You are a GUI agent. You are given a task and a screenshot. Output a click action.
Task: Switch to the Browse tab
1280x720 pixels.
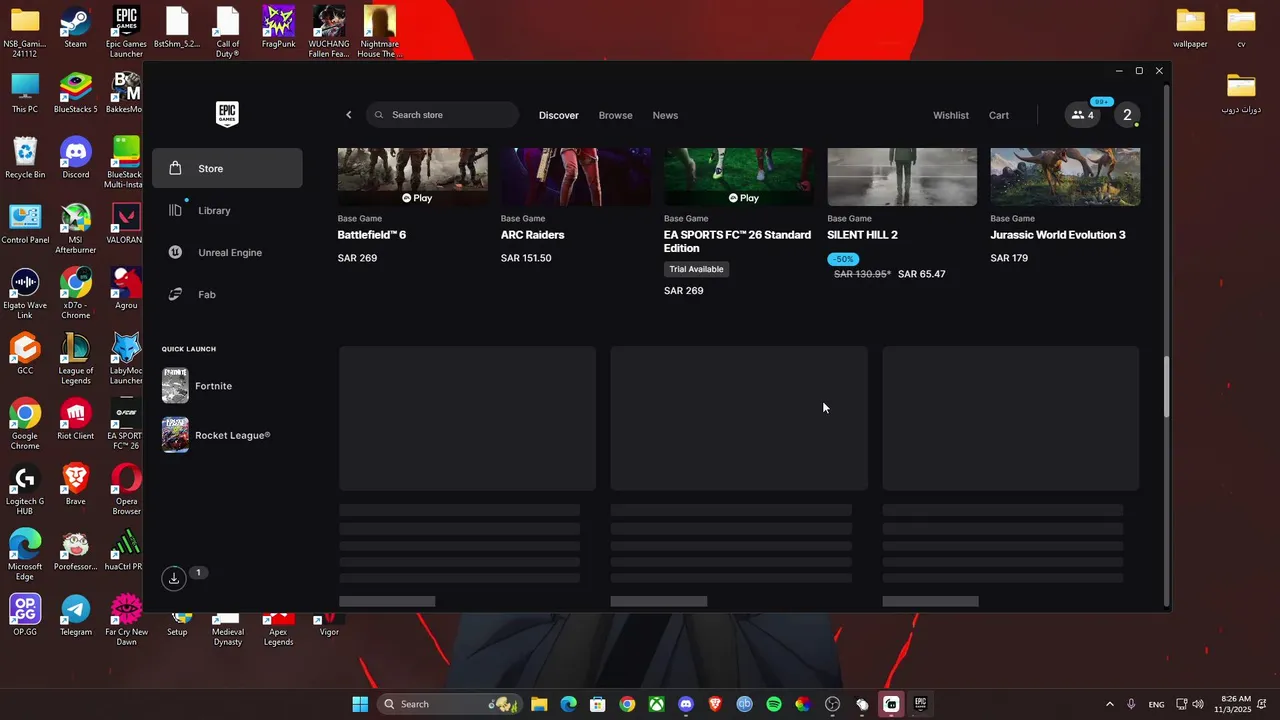coord(615,115)
